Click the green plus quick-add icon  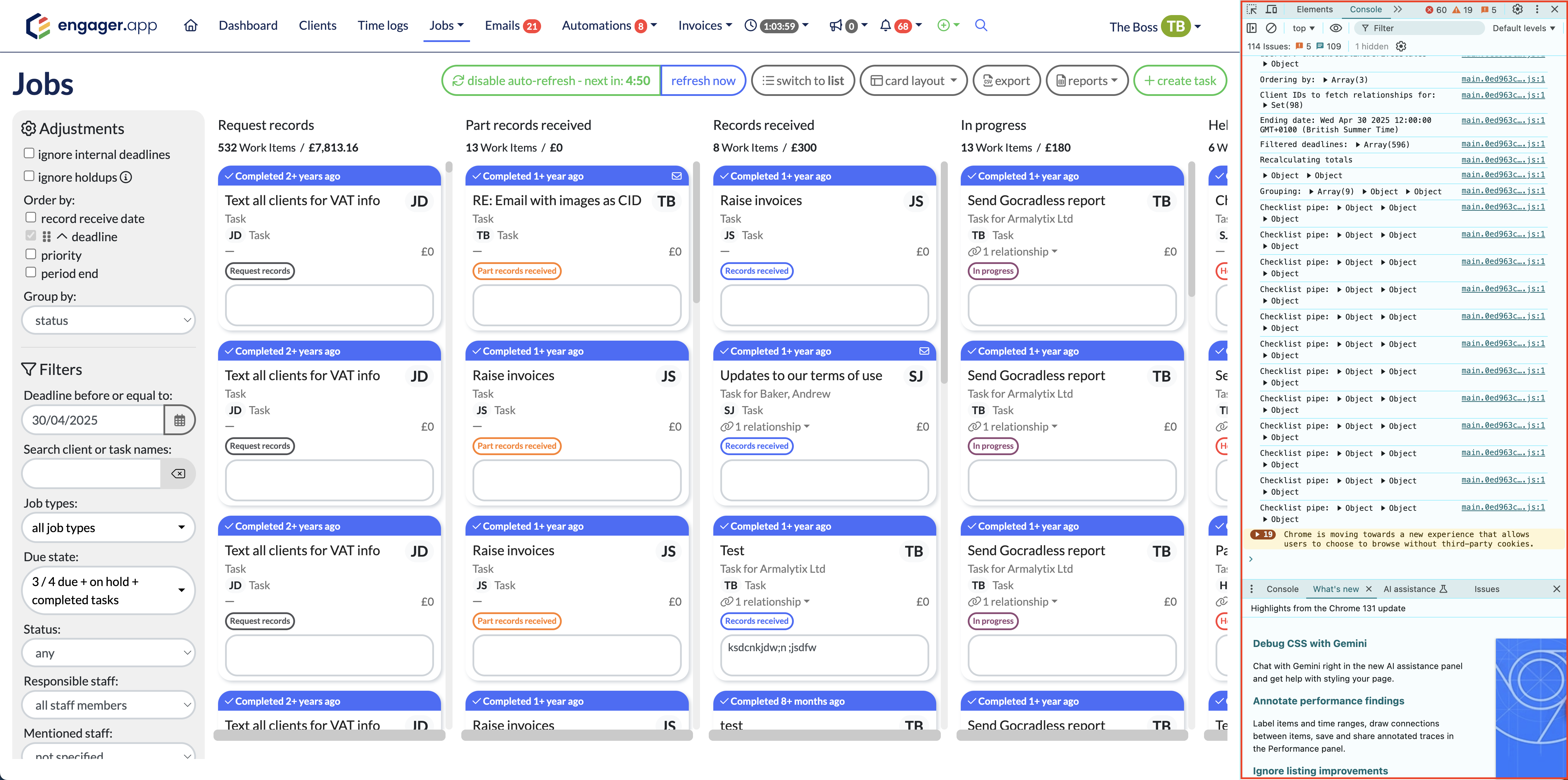click(944, 26)
